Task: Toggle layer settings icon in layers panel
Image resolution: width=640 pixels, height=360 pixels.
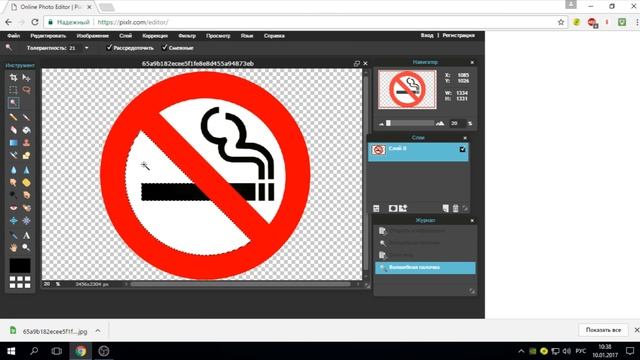Action: click(376, 209)
